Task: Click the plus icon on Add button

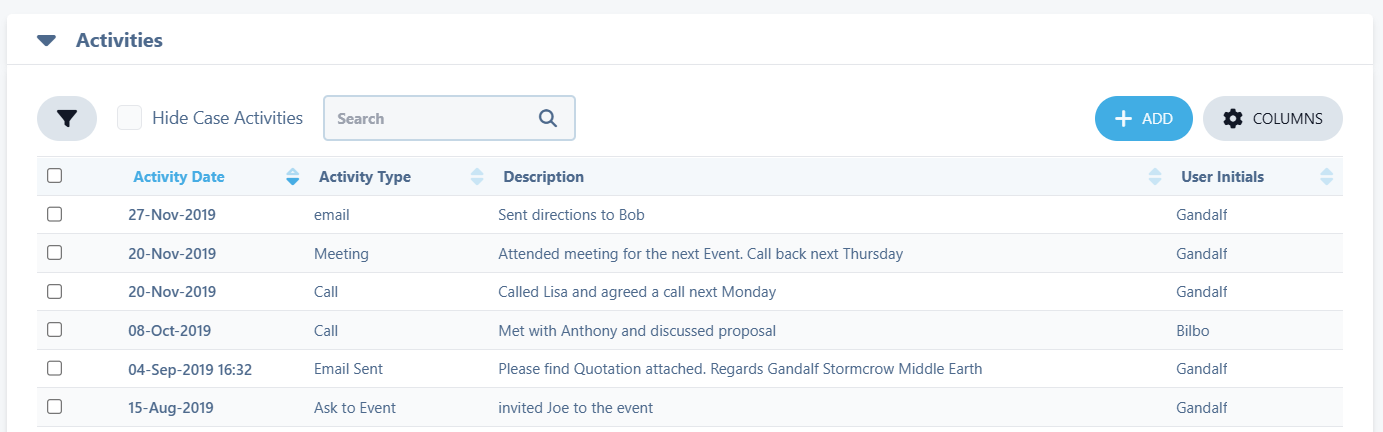Action: (x=1123, y=118)
